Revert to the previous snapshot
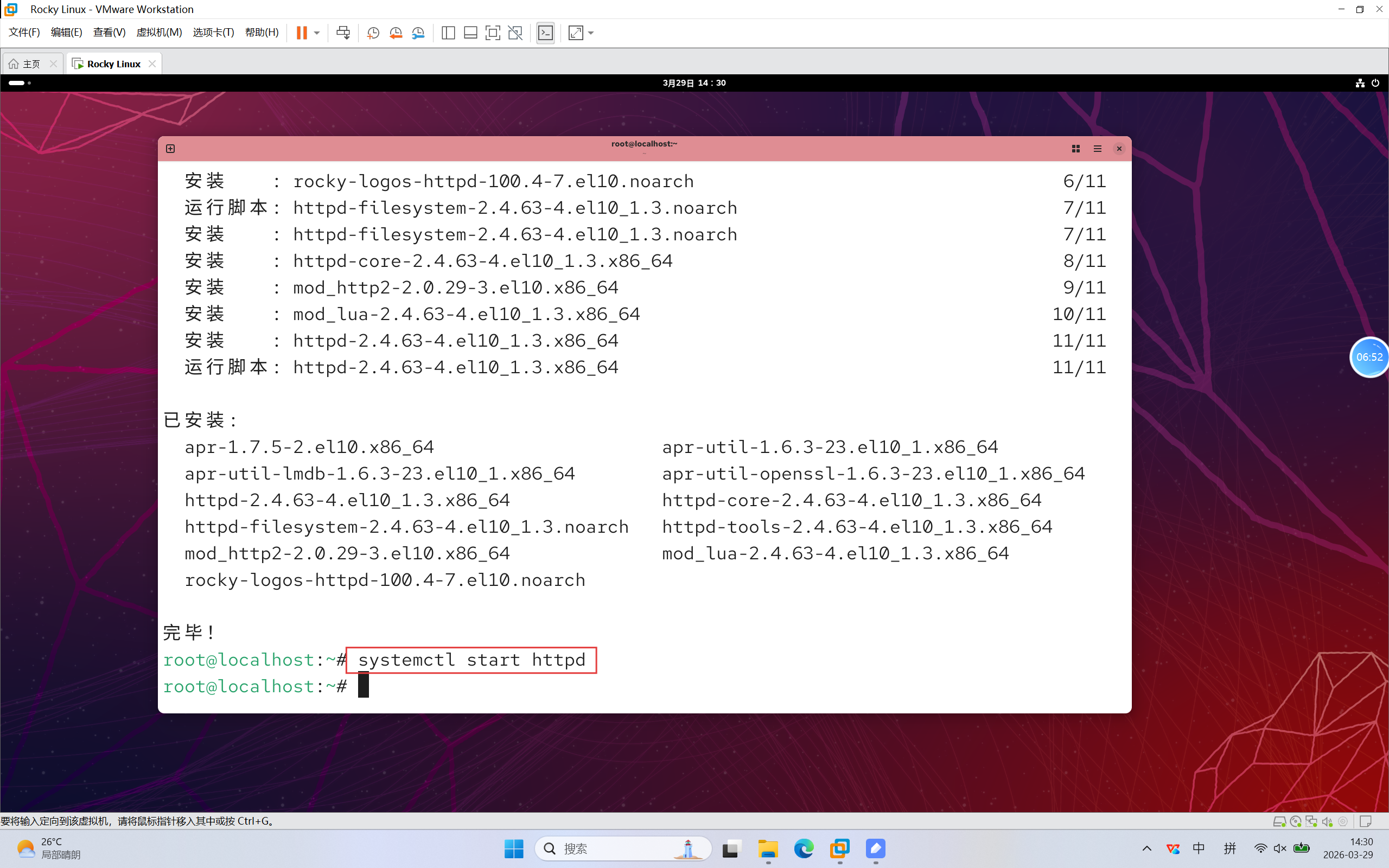 [396, 33]
